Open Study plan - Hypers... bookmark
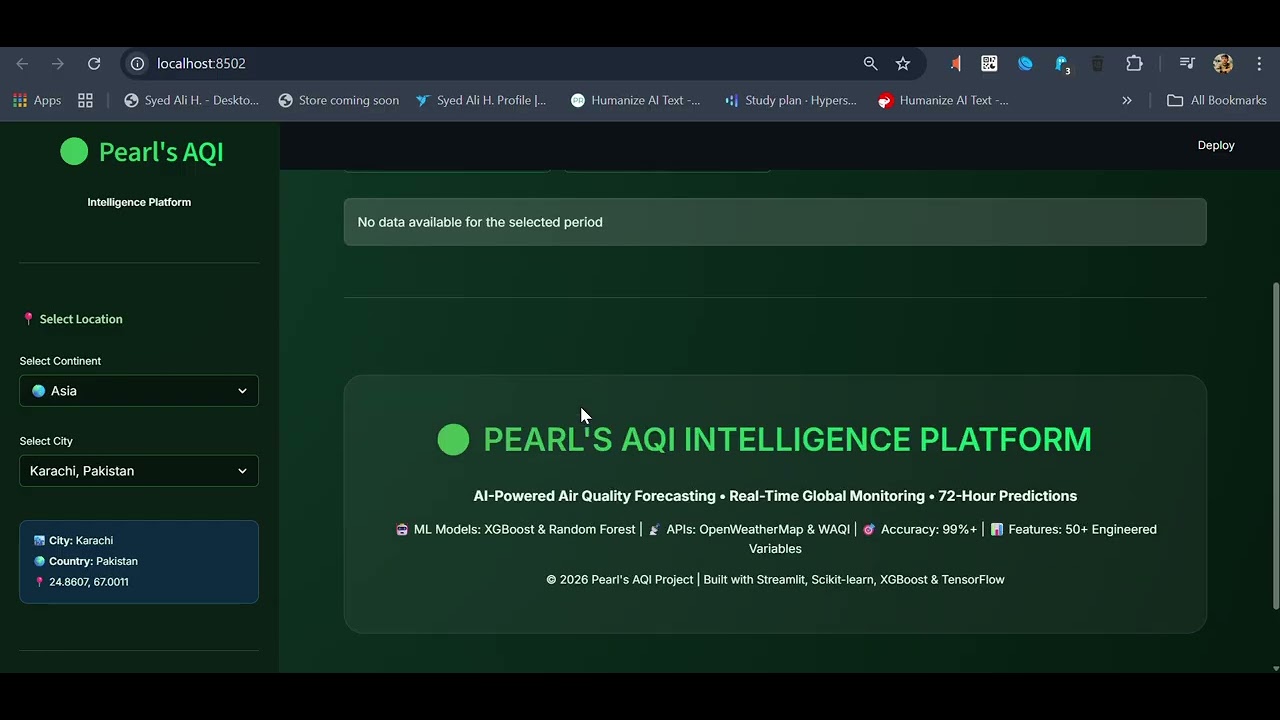 pyautogui.click(x=791, y=100)
